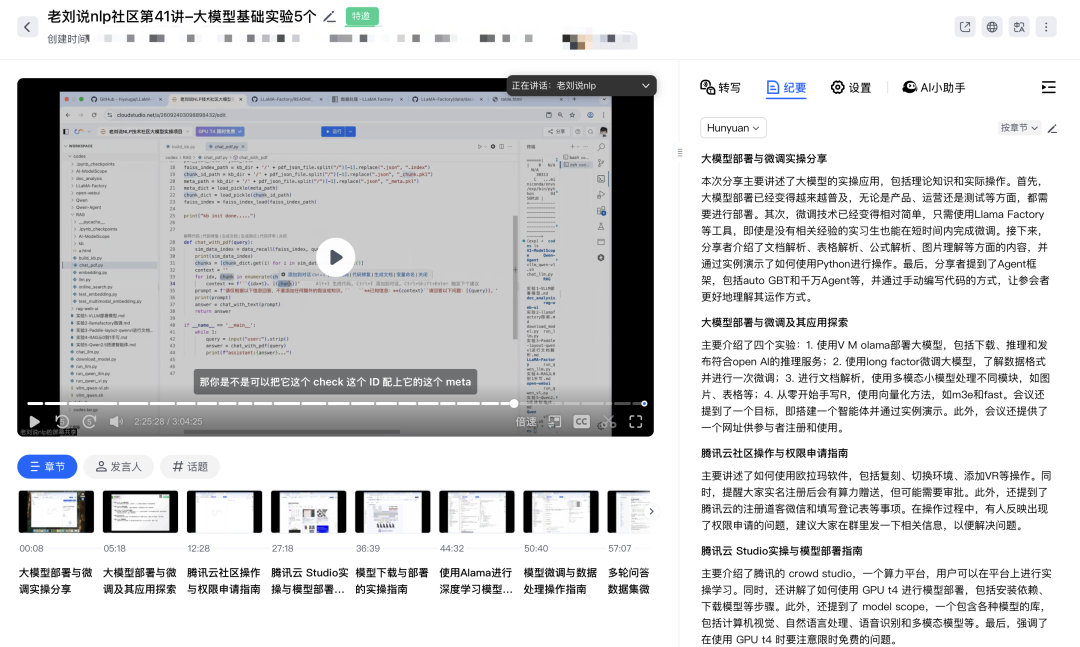Open the 倍速 playback speed menu
Screen dimensions: 1080x647
(526, 421)
